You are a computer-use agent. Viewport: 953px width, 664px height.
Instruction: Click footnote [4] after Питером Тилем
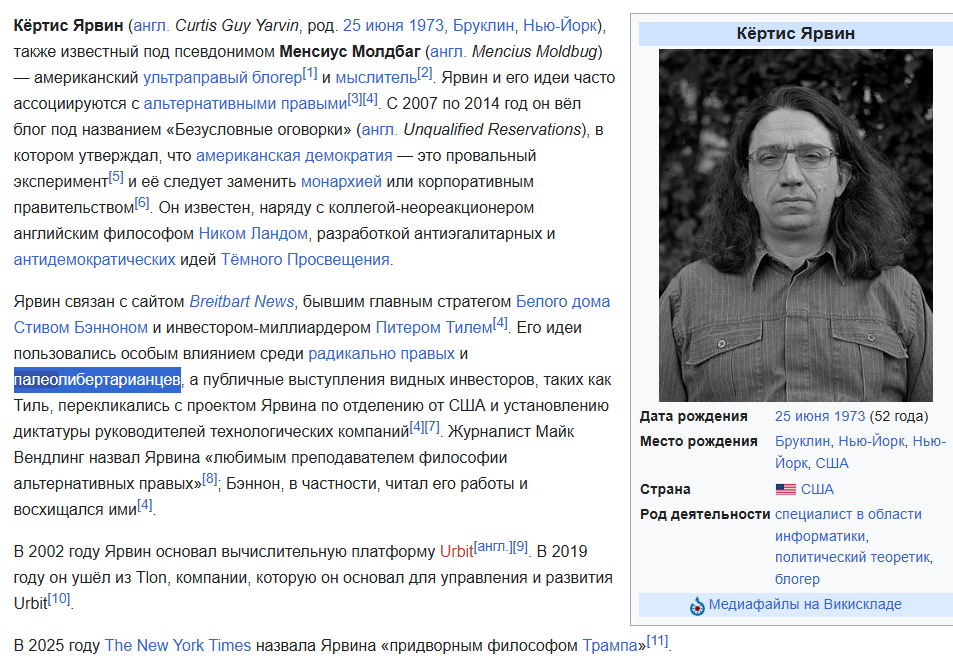point(500,323)
